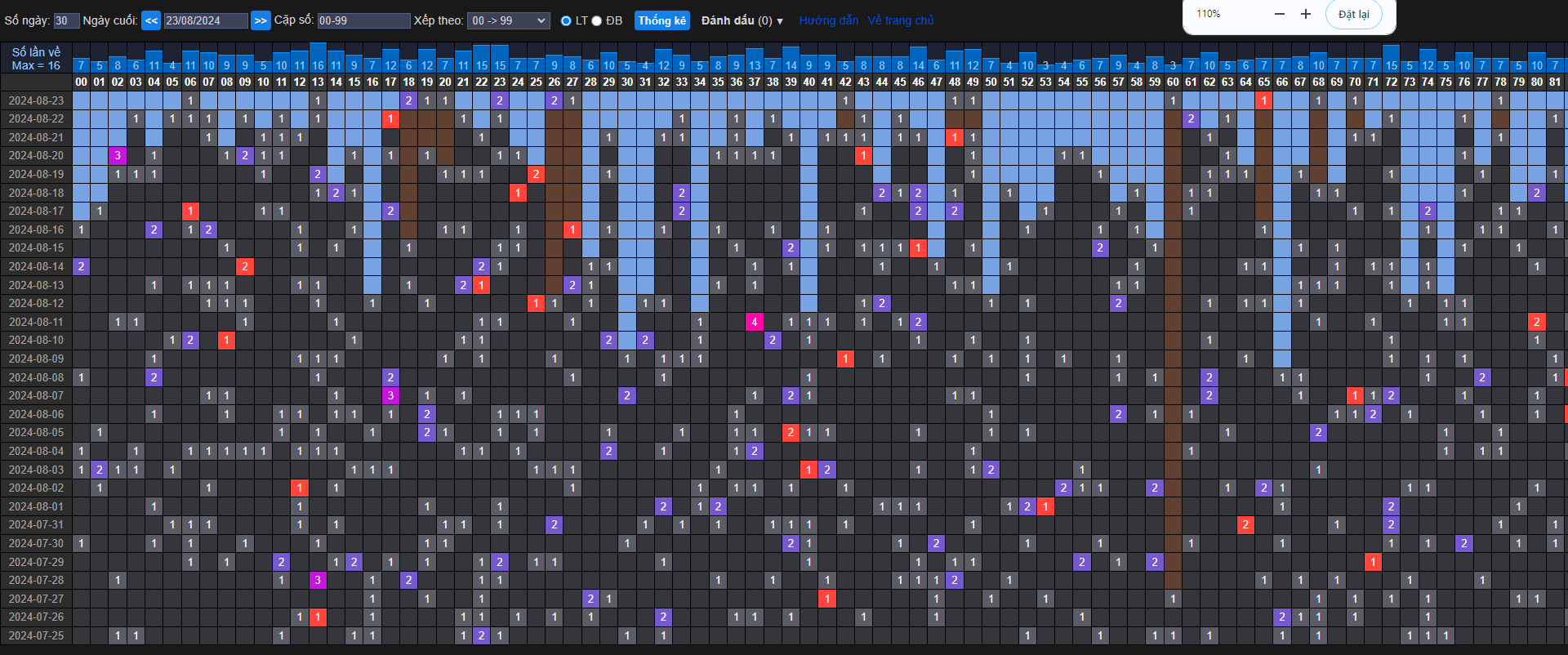Click the 110% zoom level text
Image resolution: width=1568 pixels, height=655 pixels.
[1209, 14]
